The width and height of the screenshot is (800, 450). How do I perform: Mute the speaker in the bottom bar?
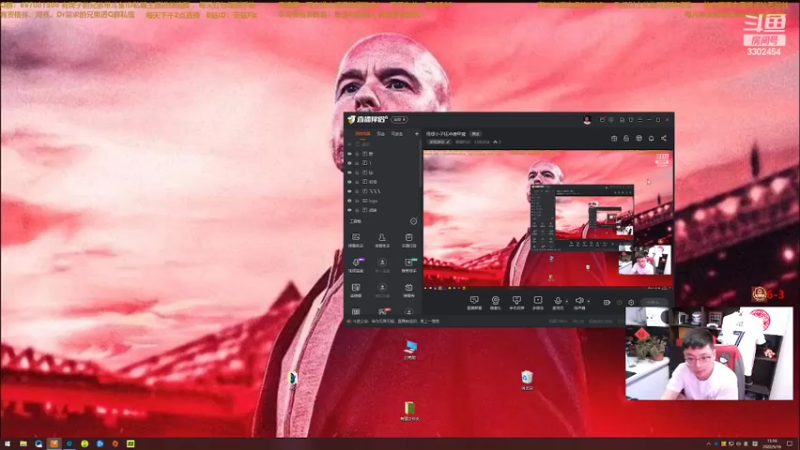coord(579,303)
